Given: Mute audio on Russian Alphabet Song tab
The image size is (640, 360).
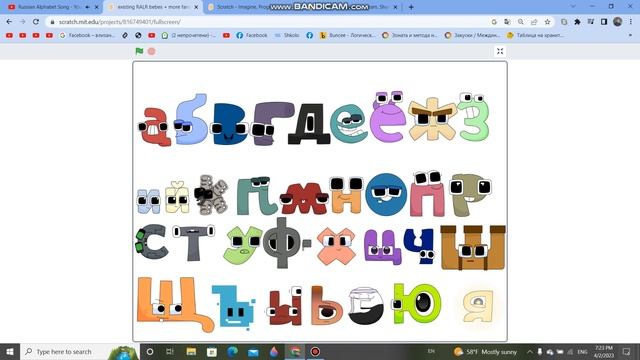Looking at the screenshot, I should (87, 7).
